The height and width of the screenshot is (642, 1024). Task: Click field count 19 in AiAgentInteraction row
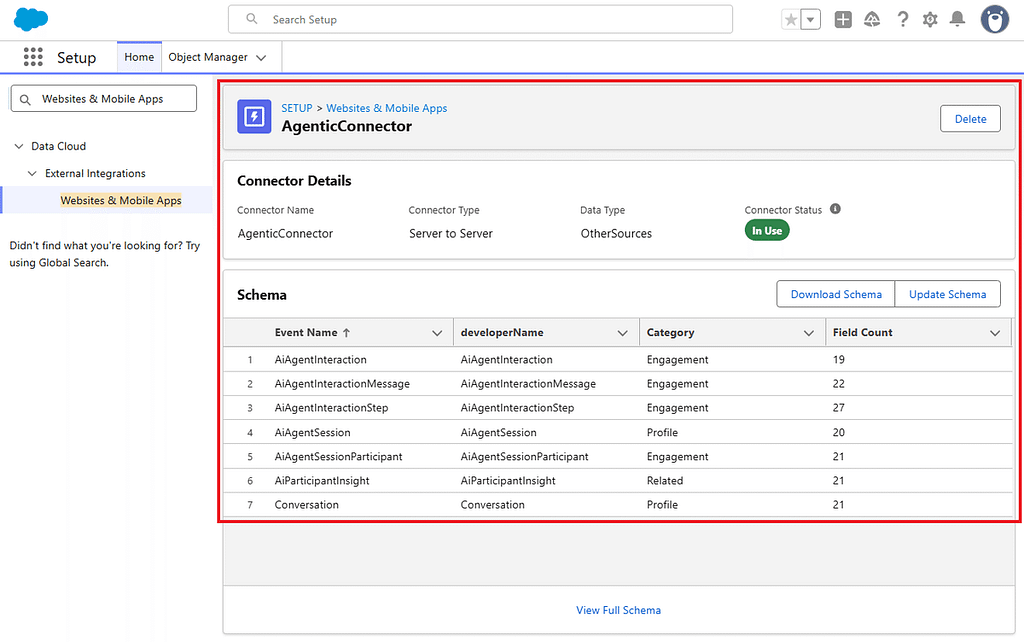pos(839,360)
